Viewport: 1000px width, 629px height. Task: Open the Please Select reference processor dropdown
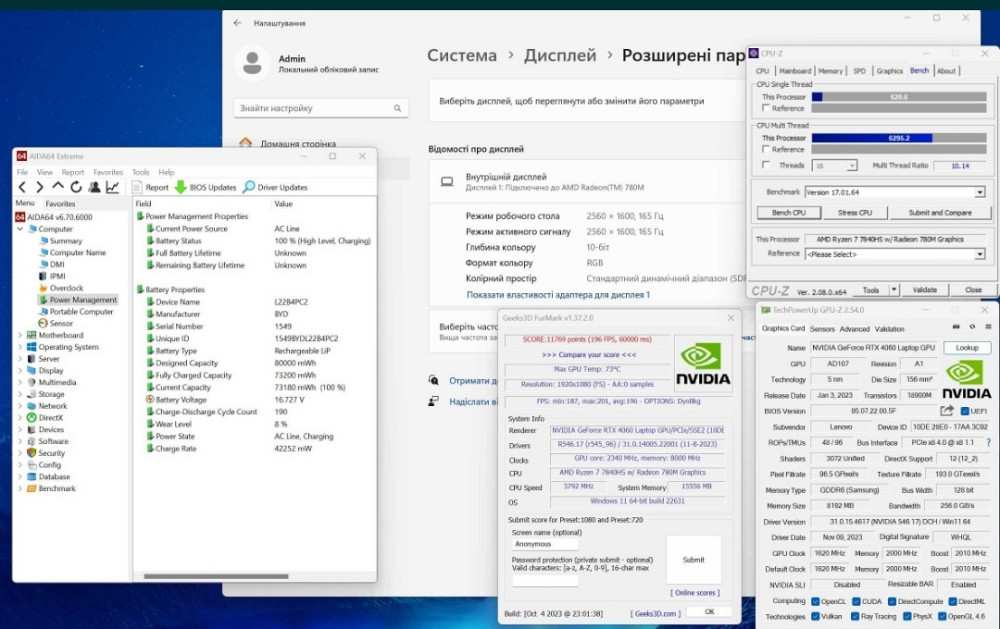point(979,254)
